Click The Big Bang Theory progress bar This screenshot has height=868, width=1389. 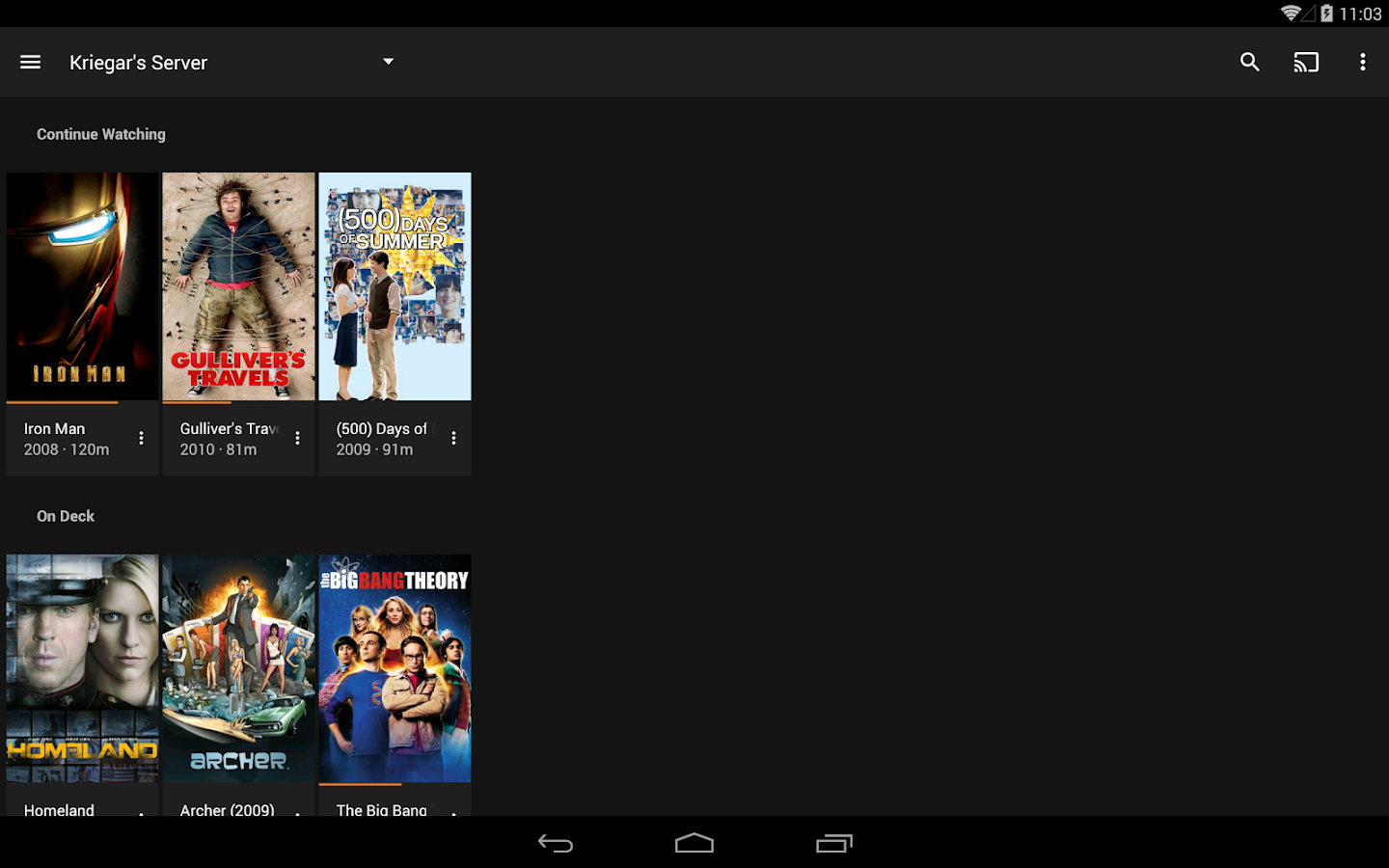(x=360, y=784)
